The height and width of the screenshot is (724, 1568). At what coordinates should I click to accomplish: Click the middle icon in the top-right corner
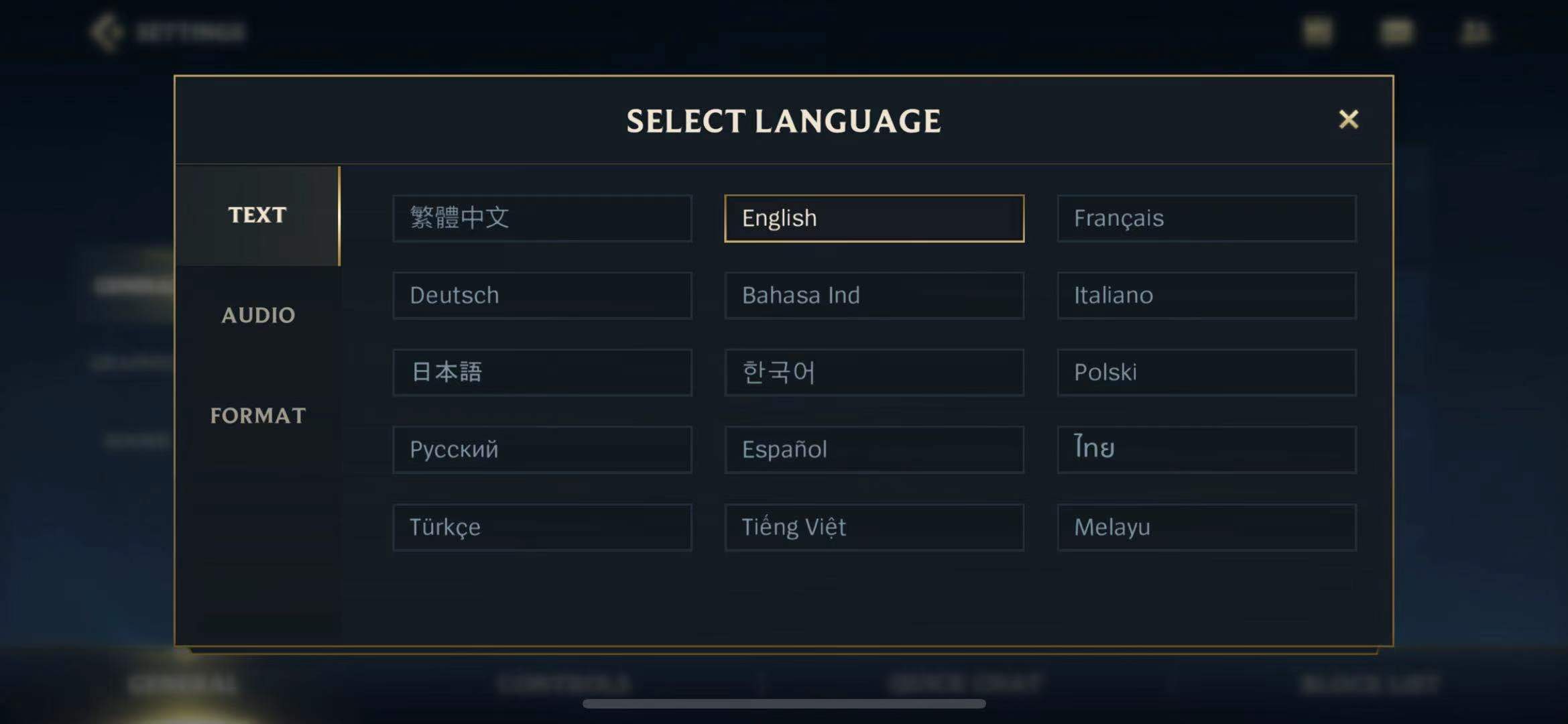tap(1396, 30)
